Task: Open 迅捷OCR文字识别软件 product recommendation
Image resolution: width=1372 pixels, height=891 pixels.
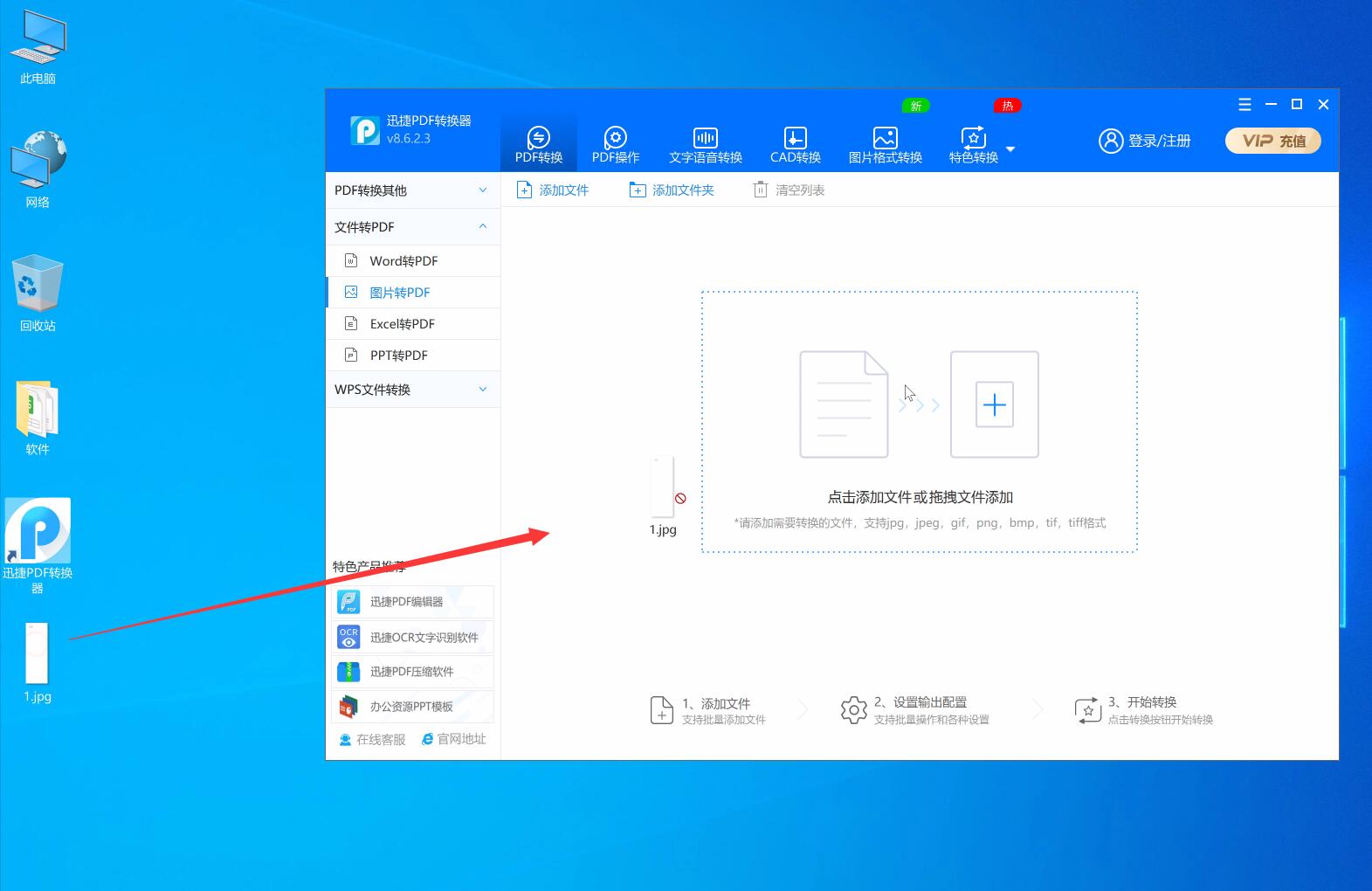Action: pos(413,637)
